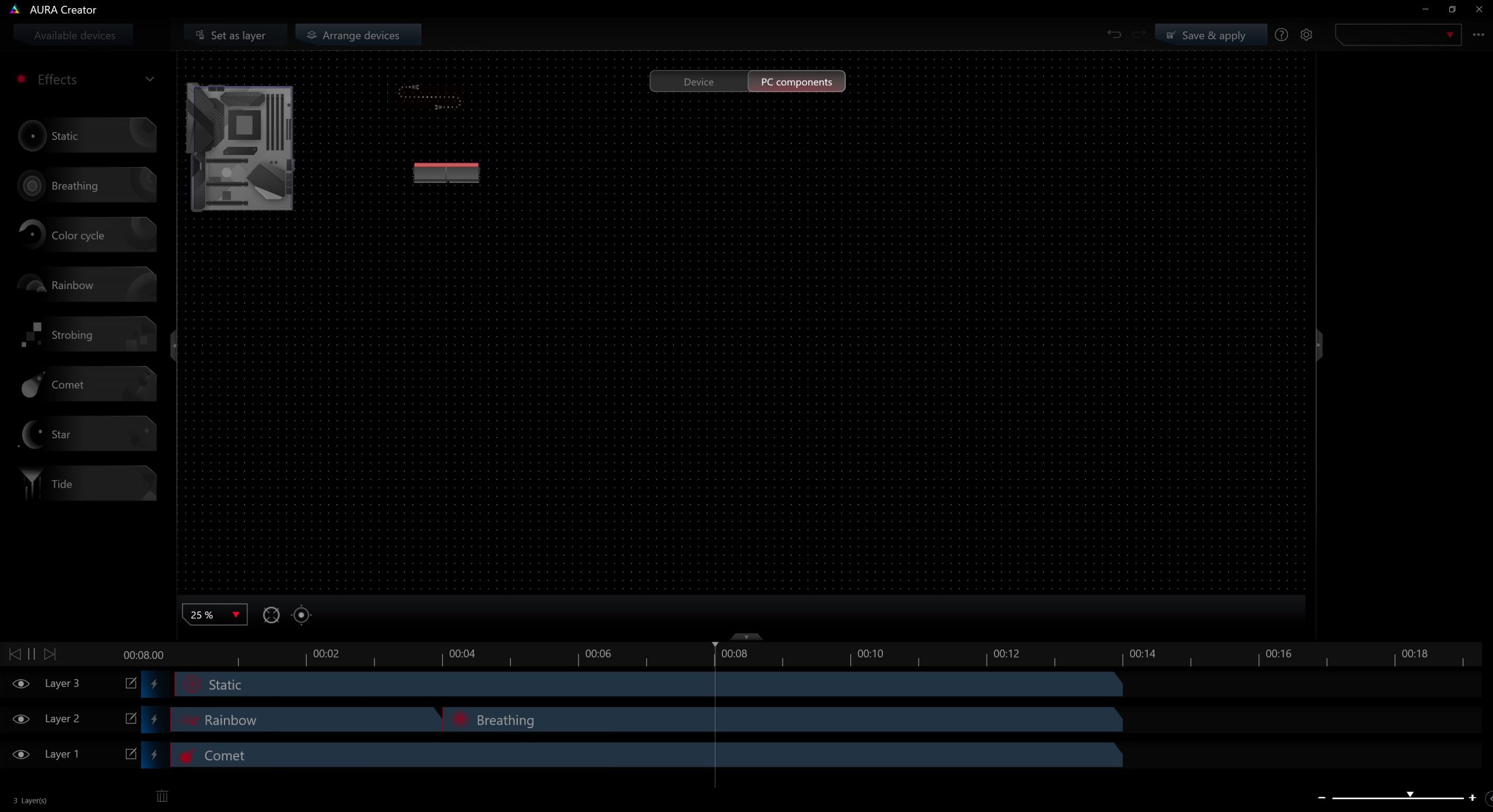Select the motherboard device thumbnail
This screenshot has height=812, width=1493.
pyautogui.click(x=240, y=147)
